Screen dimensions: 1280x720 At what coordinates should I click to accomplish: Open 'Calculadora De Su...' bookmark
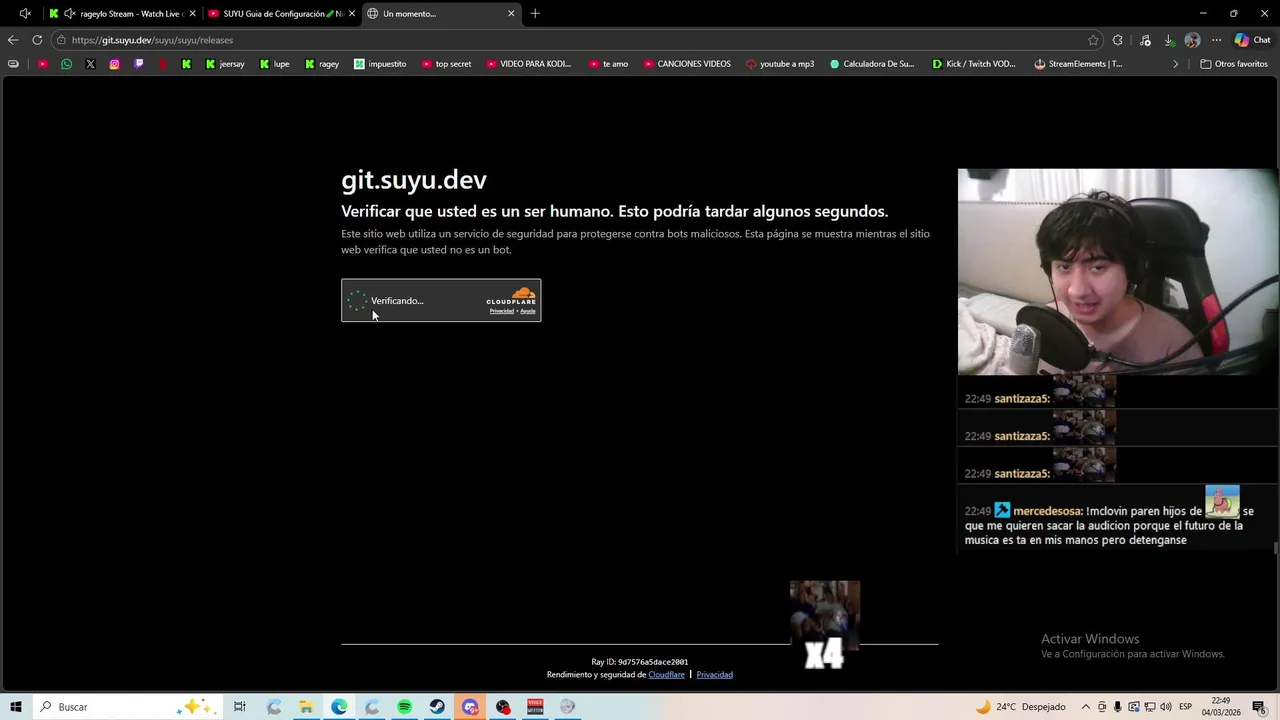(871, 64)
